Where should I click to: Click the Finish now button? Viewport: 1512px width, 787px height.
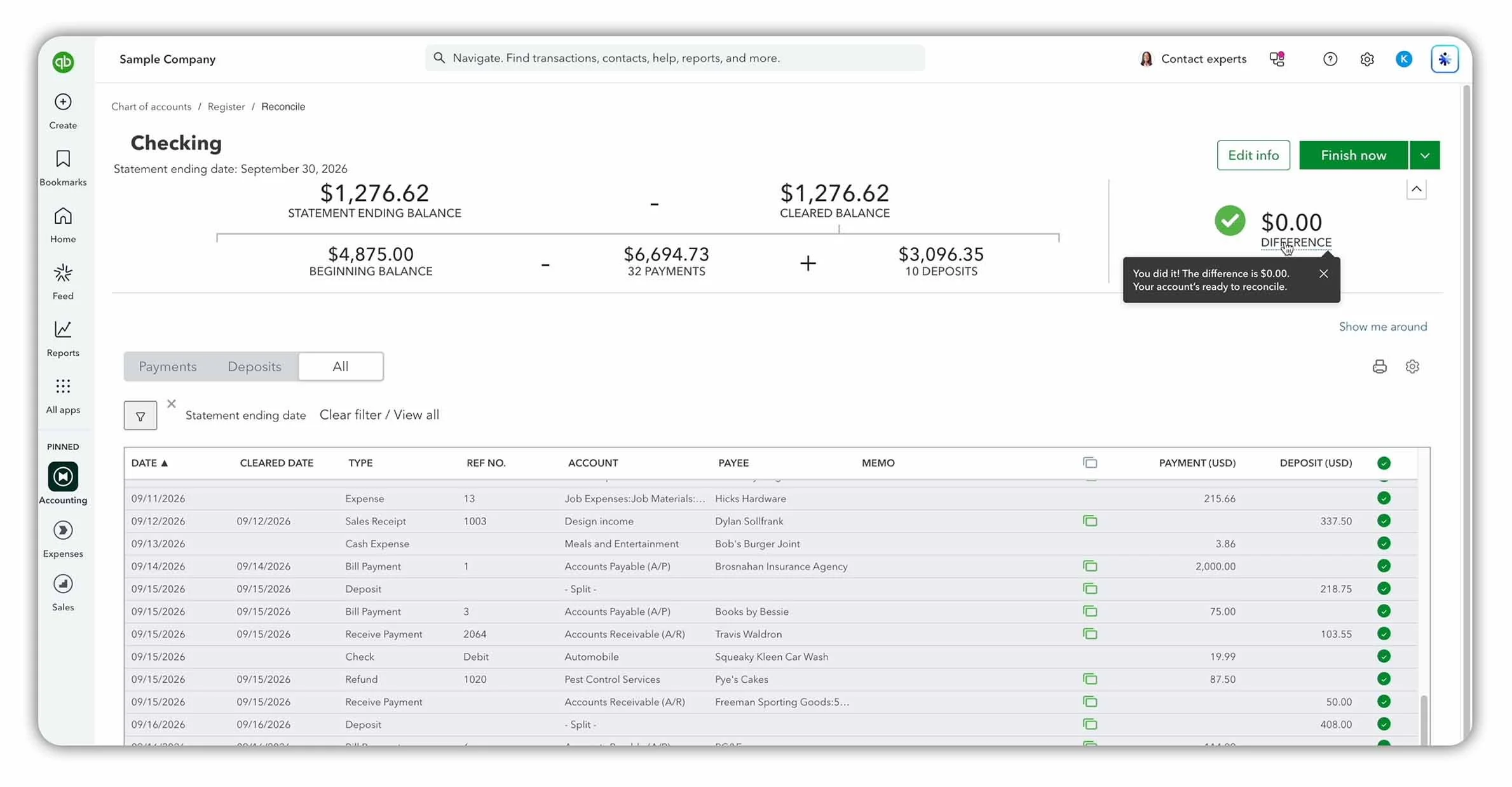point(1354,155)
